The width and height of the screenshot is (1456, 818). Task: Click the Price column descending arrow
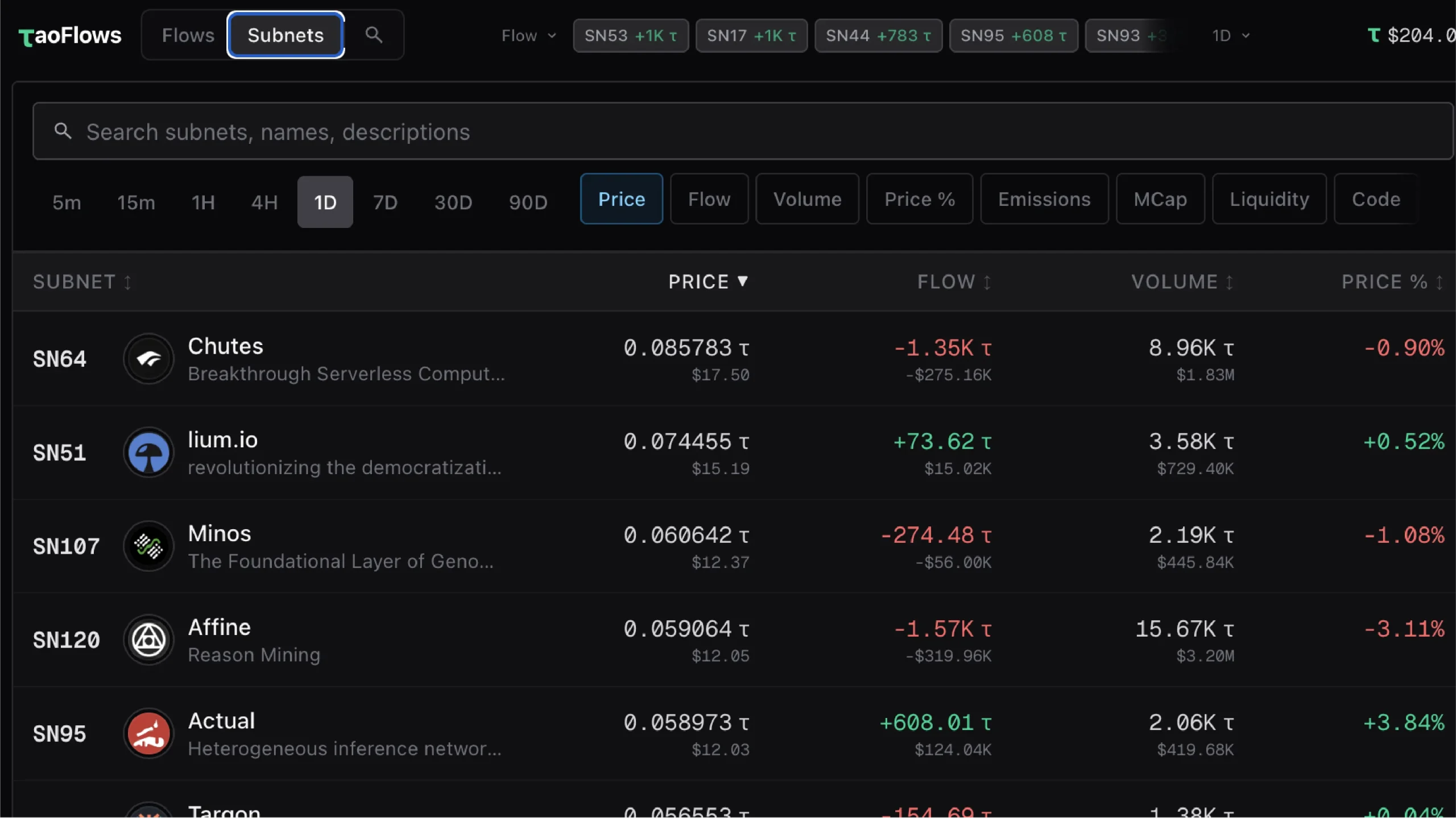pos(742,281)
